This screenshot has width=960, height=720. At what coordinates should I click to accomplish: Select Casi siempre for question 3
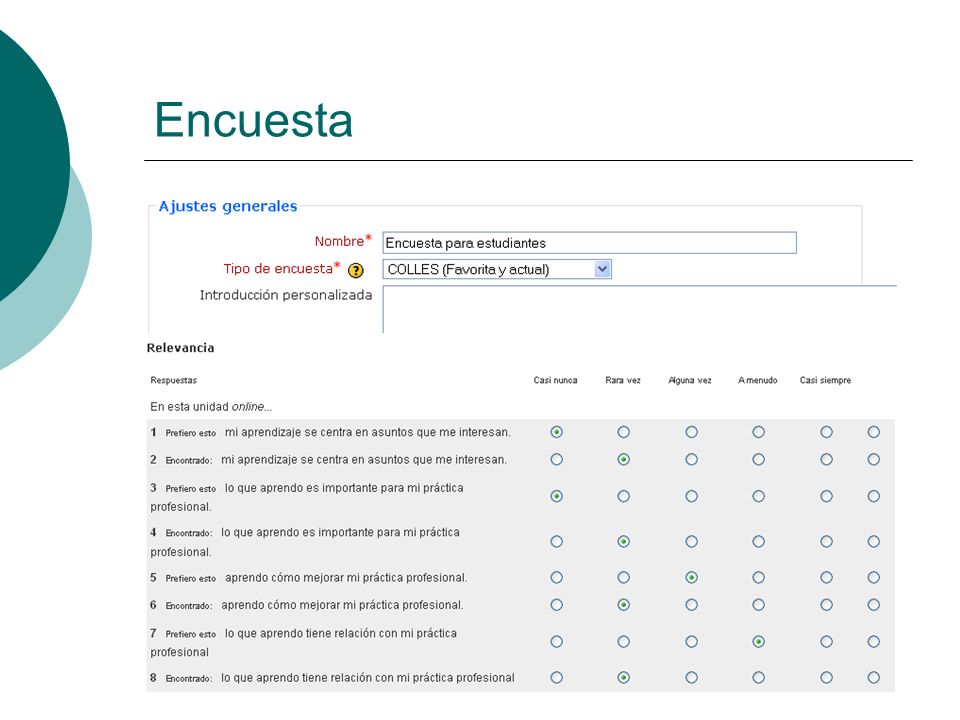[827, 496]
